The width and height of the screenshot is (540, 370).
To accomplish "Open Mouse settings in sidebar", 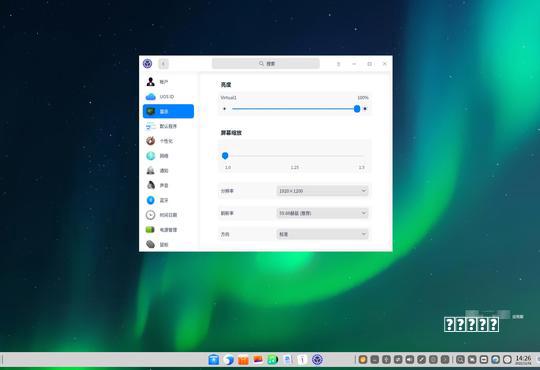I will (x=168, y=244).
